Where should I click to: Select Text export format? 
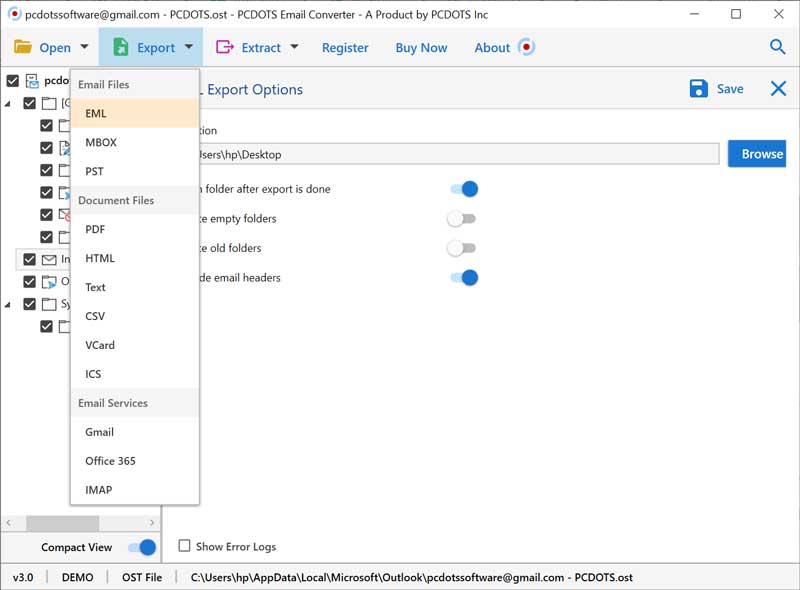click(x=135, y=287)
